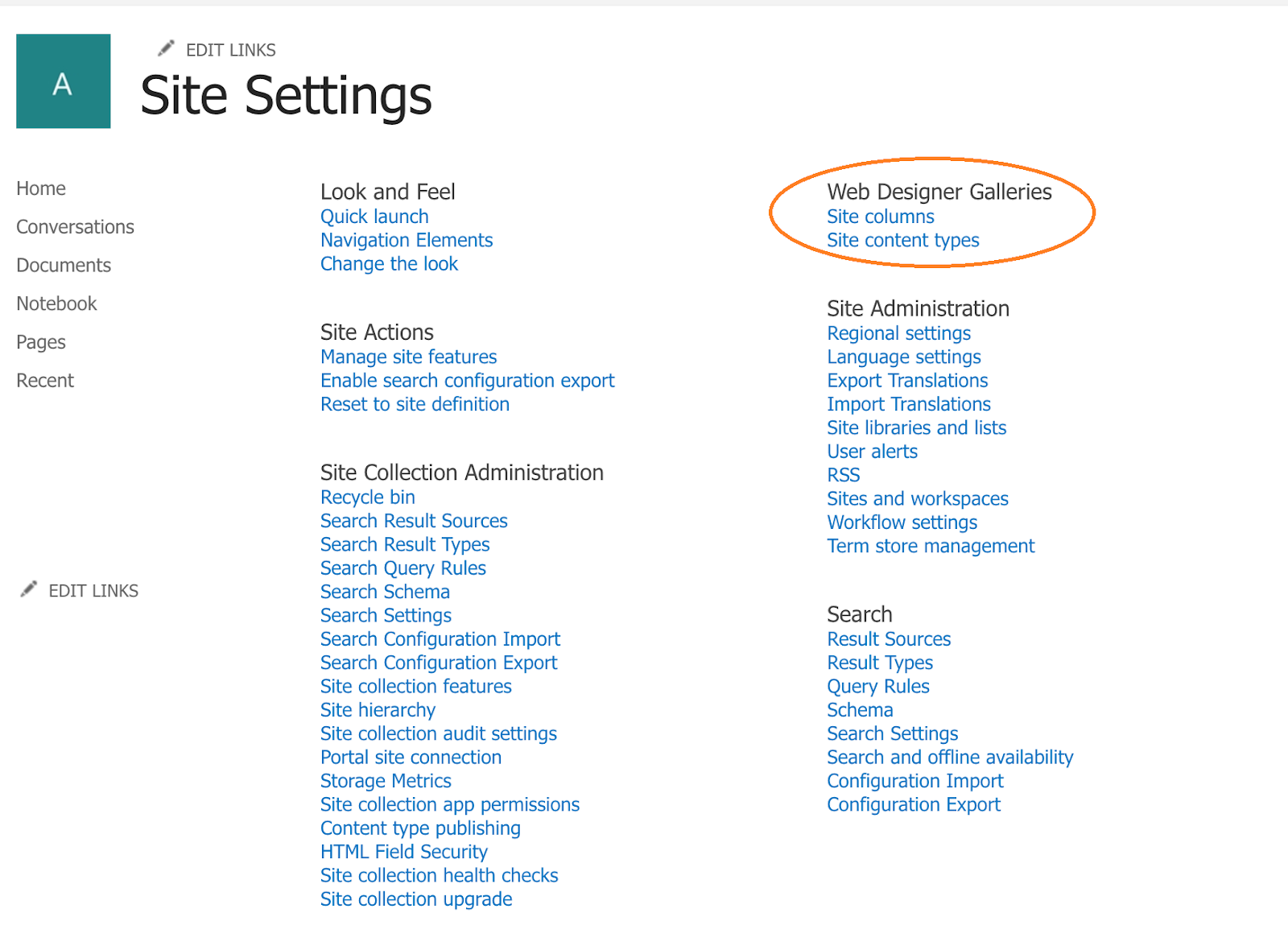Open EDIT LINKS under Recent in sidebar
1288x950 pixels.
[x=93, y=591]
